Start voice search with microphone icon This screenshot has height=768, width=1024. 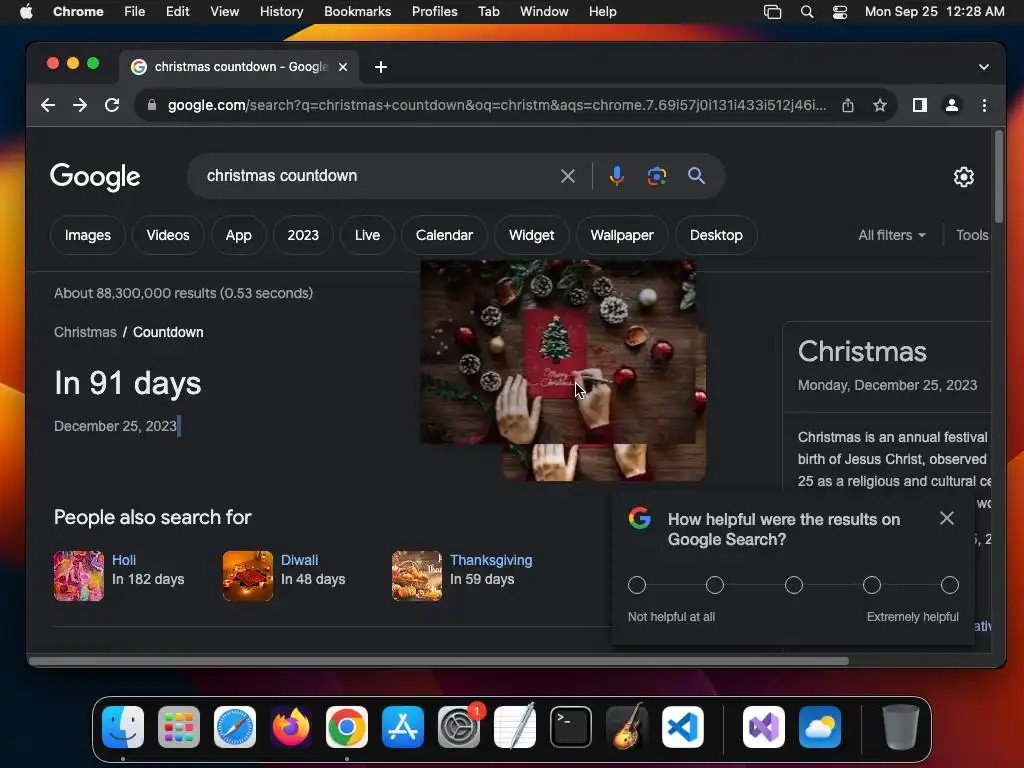pos(616,176)
